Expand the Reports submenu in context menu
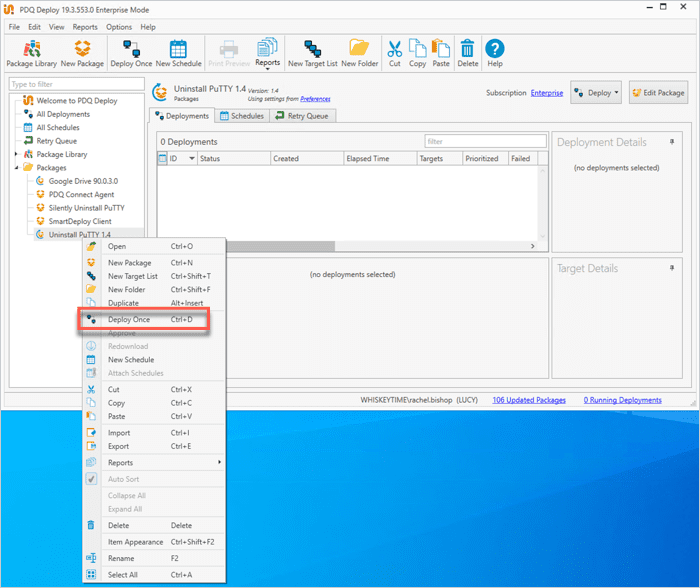The width and height of the screenshot is (700, 588). pyautogui.click(x=154, y=463)
